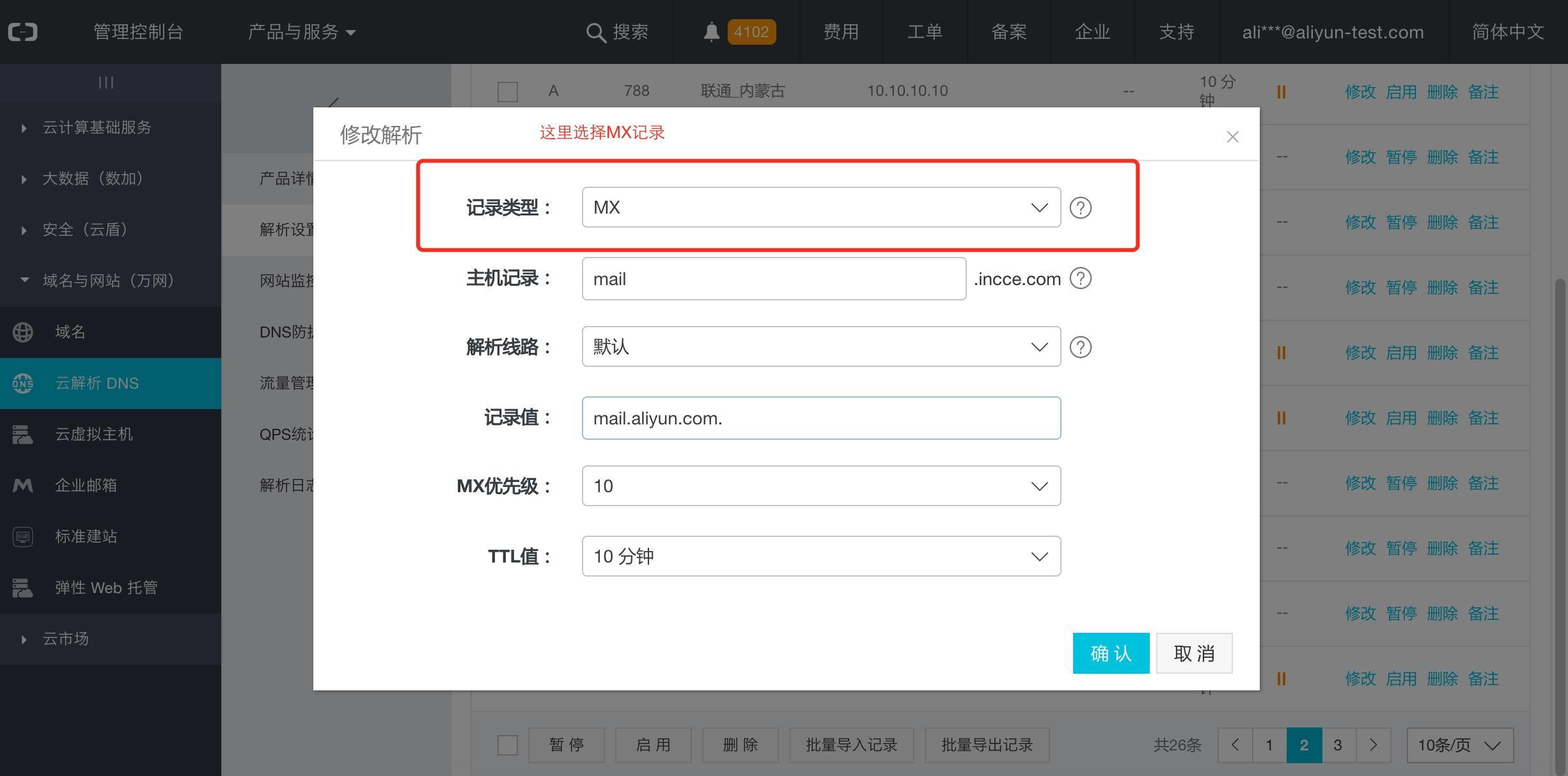Image resolution: width=1568 pixels, height=776 pixels.
Task: Open the 记录类型 MX dropdown
Action: [x=821, y=208]
